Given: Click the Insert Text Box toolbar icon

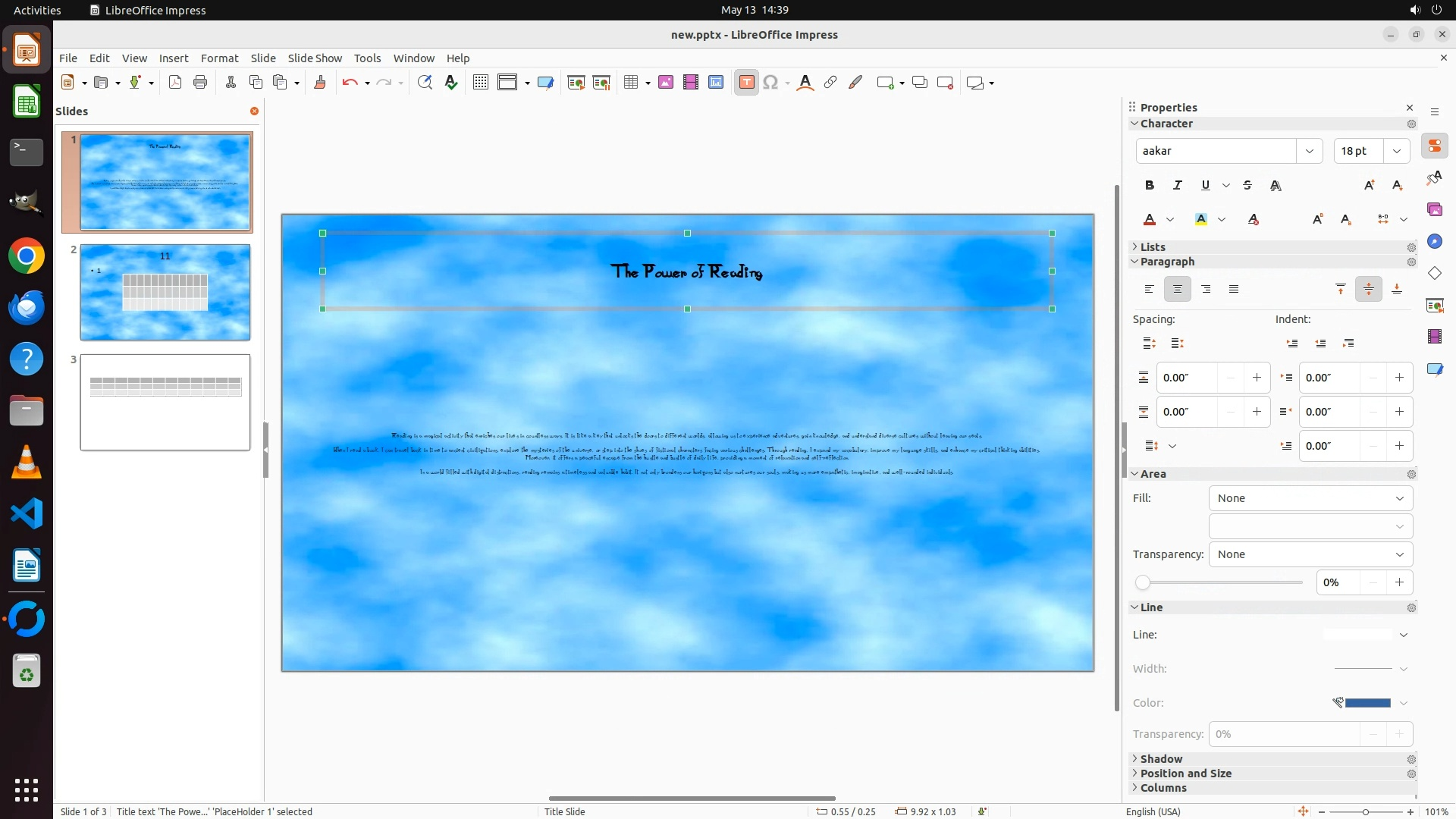Looking at the screenshot, I should 746,83.
